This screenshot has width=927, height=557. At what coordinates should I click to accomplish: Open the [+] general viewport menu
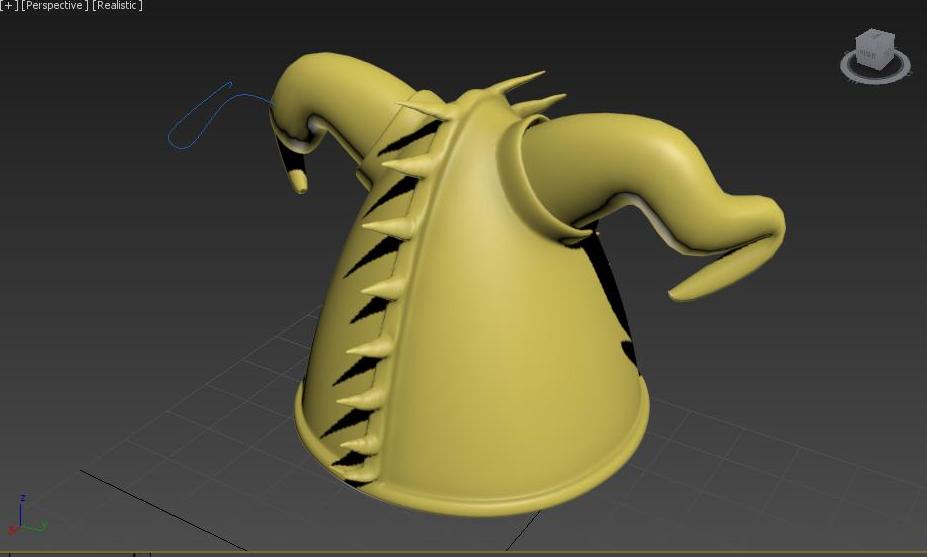coord(9,6)
